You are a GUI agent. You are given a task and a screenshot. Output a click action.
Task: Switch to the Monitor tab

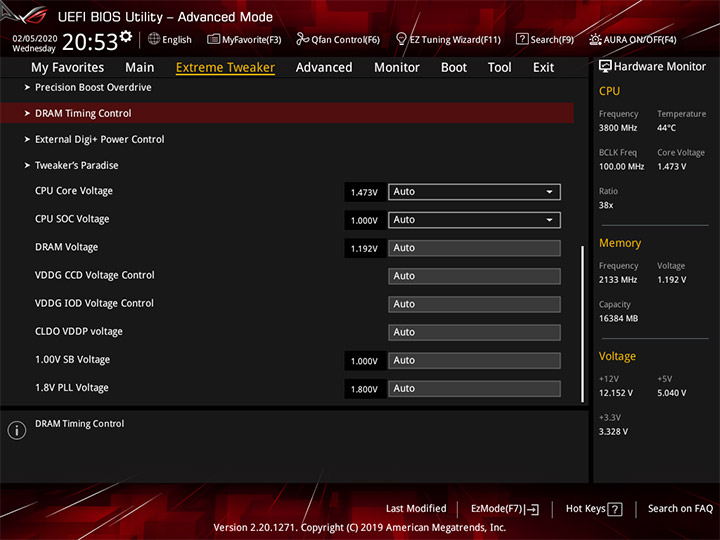(x=397, y=68)
